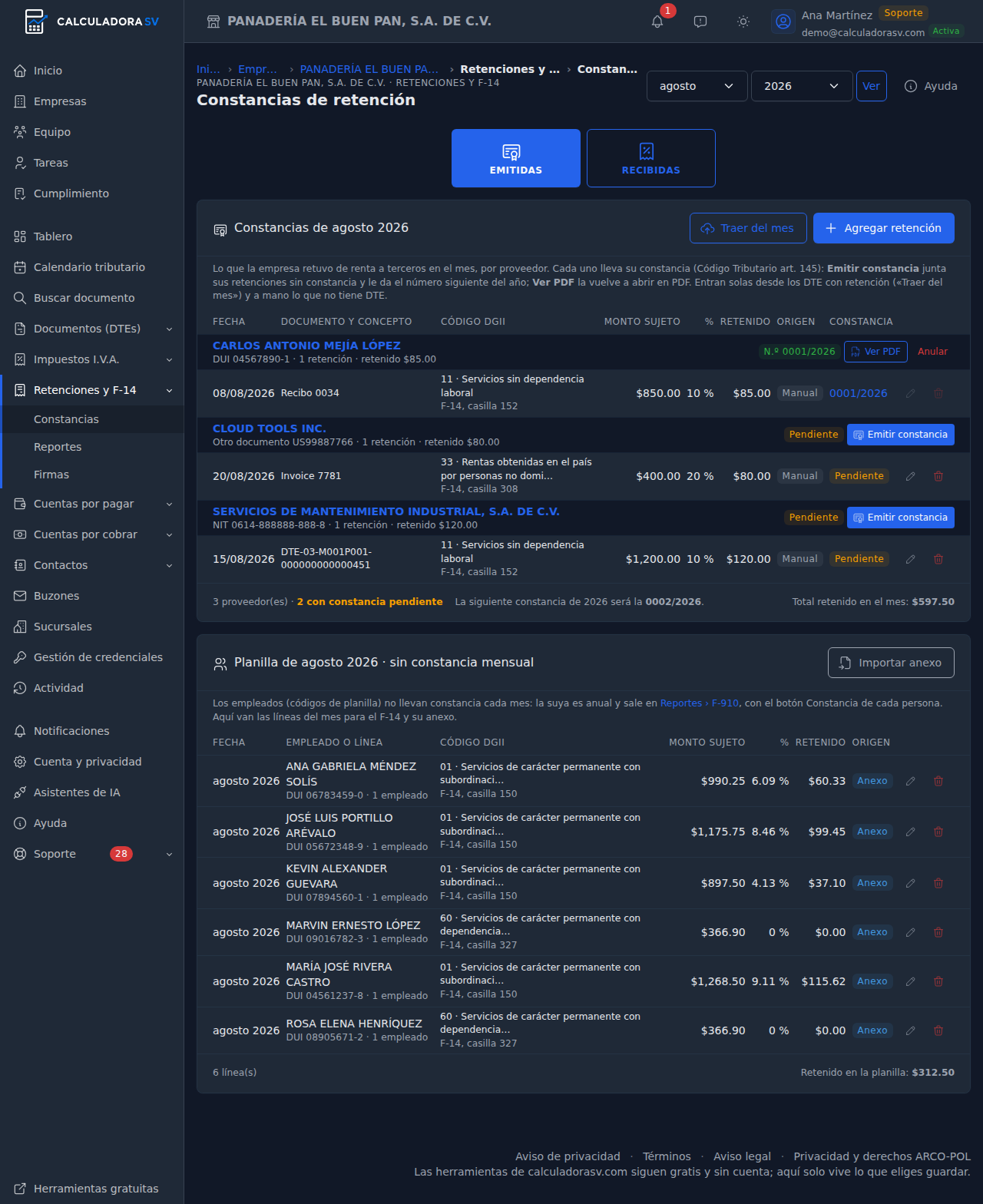Toggle the light/dark theme sun icon
This screenshot has height=1204, width=983.
tap(743, 21)
